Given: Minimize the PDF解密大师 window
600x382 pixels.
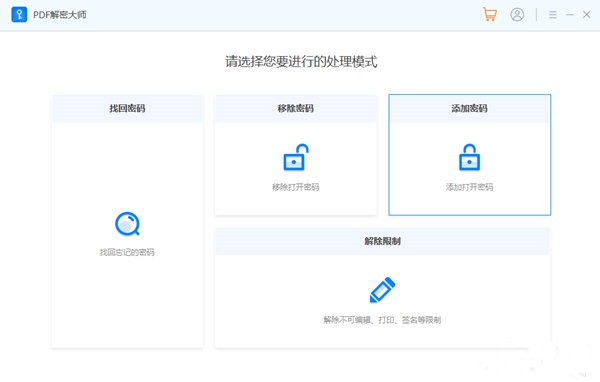Looking at the screenshot, I should pos(570,15).
